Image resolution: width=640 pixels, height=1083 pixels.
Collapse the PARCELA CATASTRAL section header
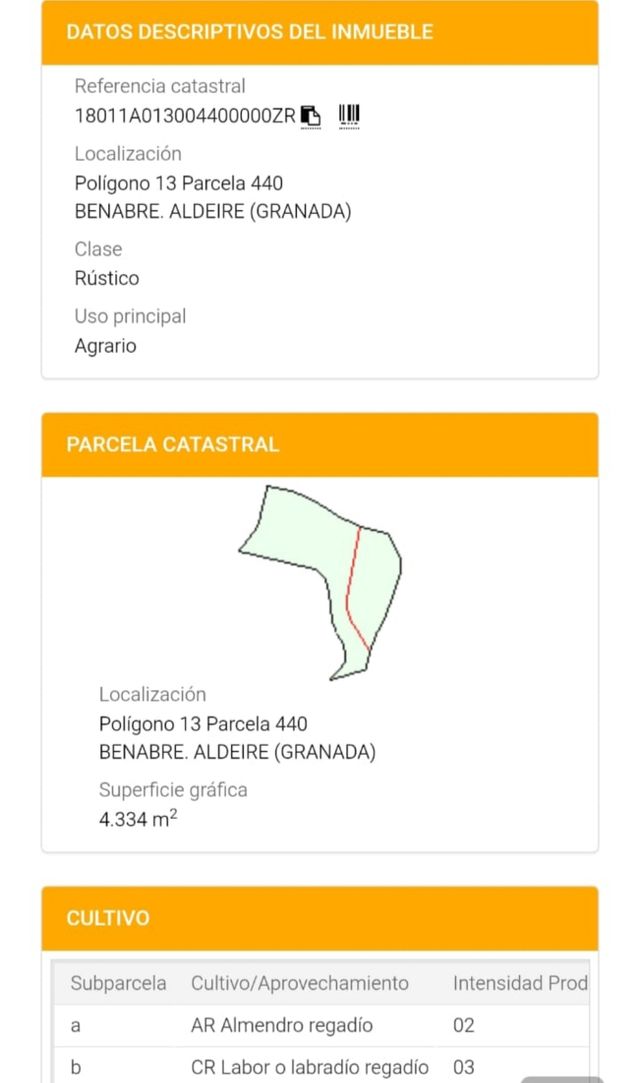(x=172, y=445)
